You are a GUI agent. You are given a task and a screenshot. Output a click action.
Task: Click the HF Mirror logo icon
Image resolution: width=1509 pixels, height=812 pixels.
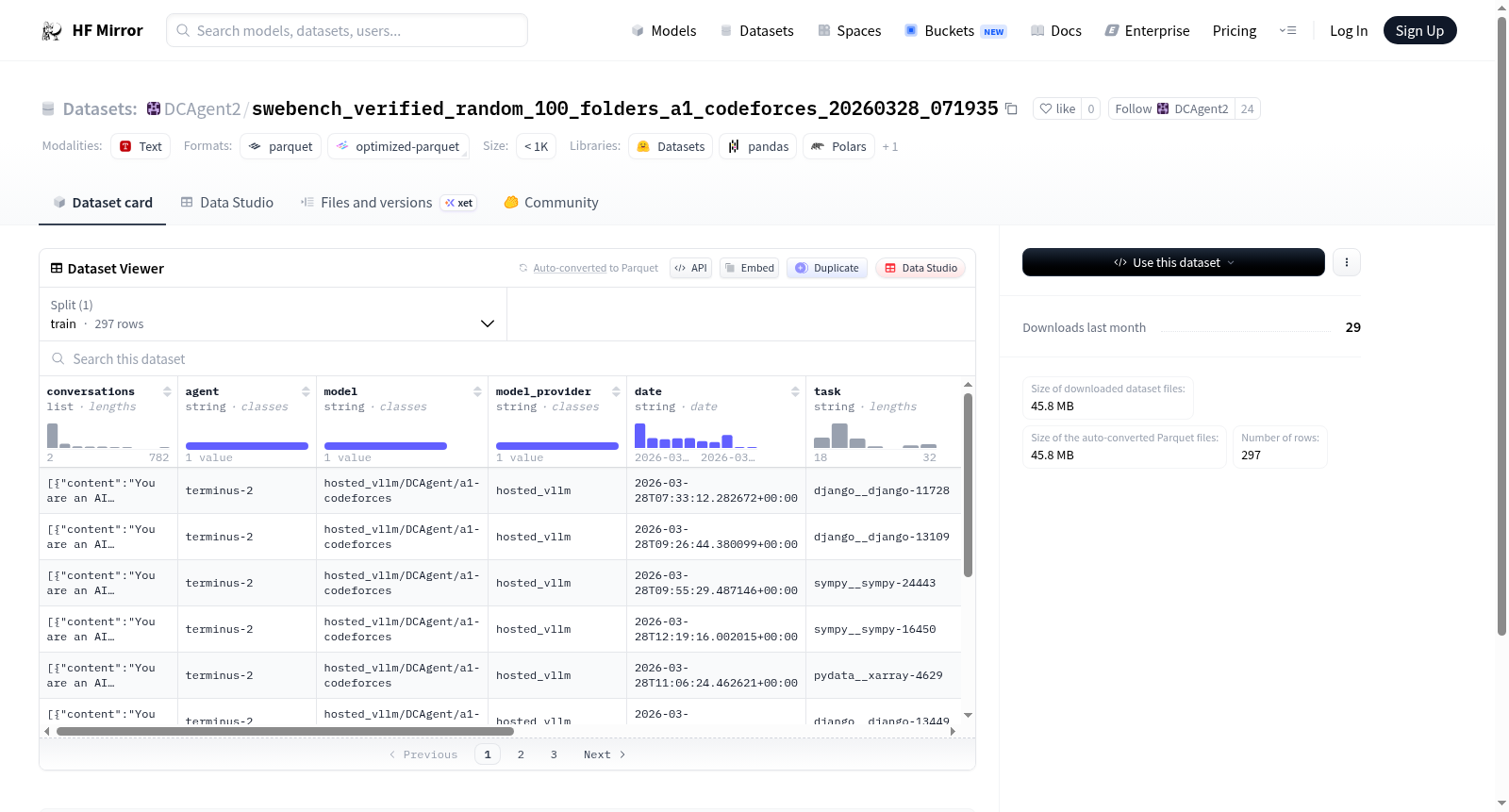tap(52, 31)
